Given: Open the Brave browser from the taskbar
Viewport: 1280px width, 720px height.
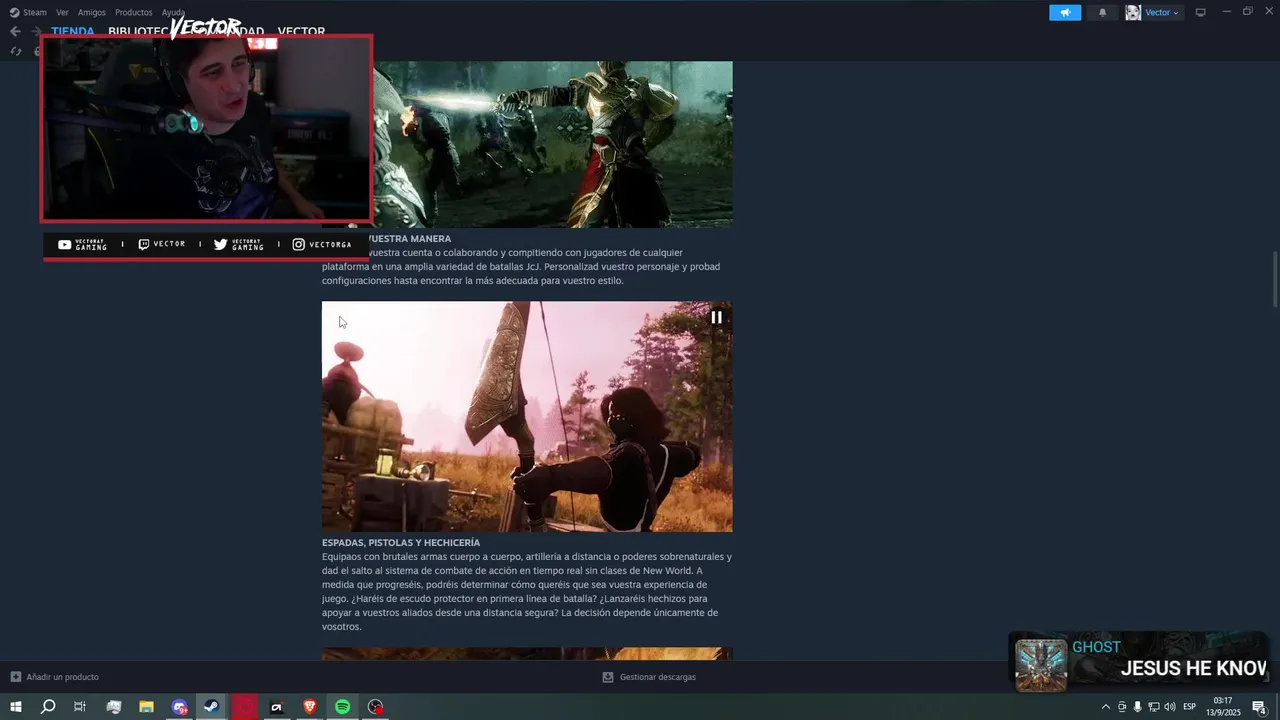Looking at the screenshot, I should (x=310, y=707).
